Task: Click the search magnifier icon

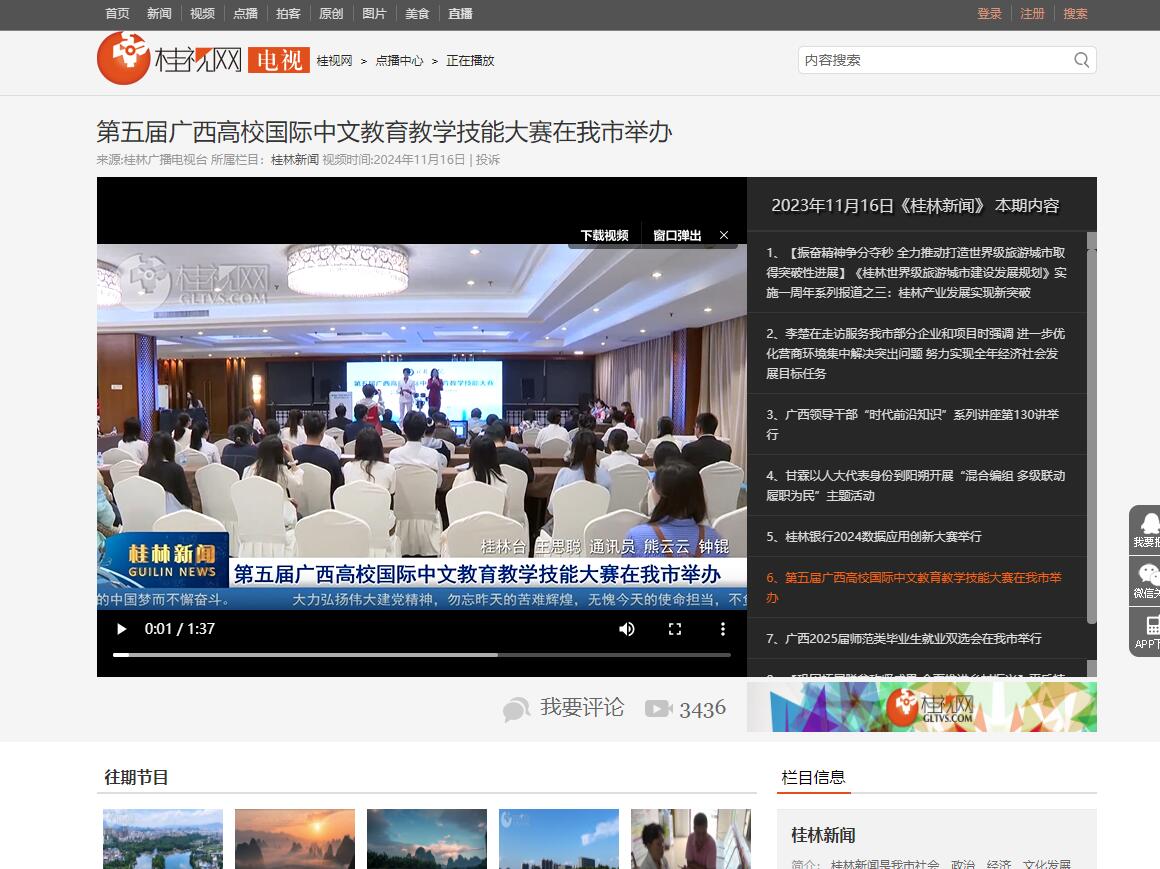Action: (x=1081, y=60)
